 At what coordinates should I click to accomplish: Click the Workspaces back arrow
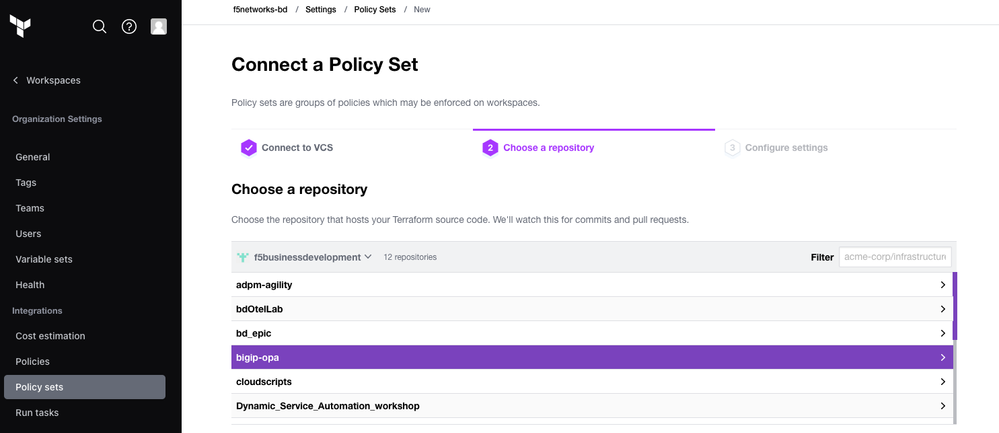15,80
